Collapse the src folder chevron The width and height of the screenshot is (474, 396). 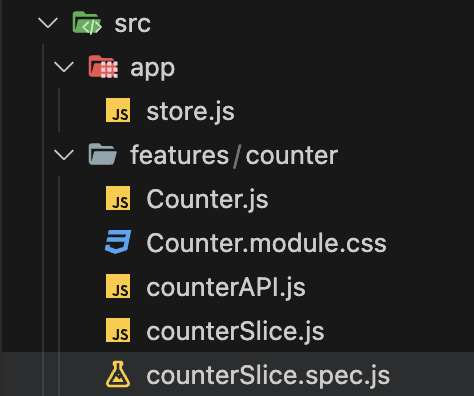(48, 23)
